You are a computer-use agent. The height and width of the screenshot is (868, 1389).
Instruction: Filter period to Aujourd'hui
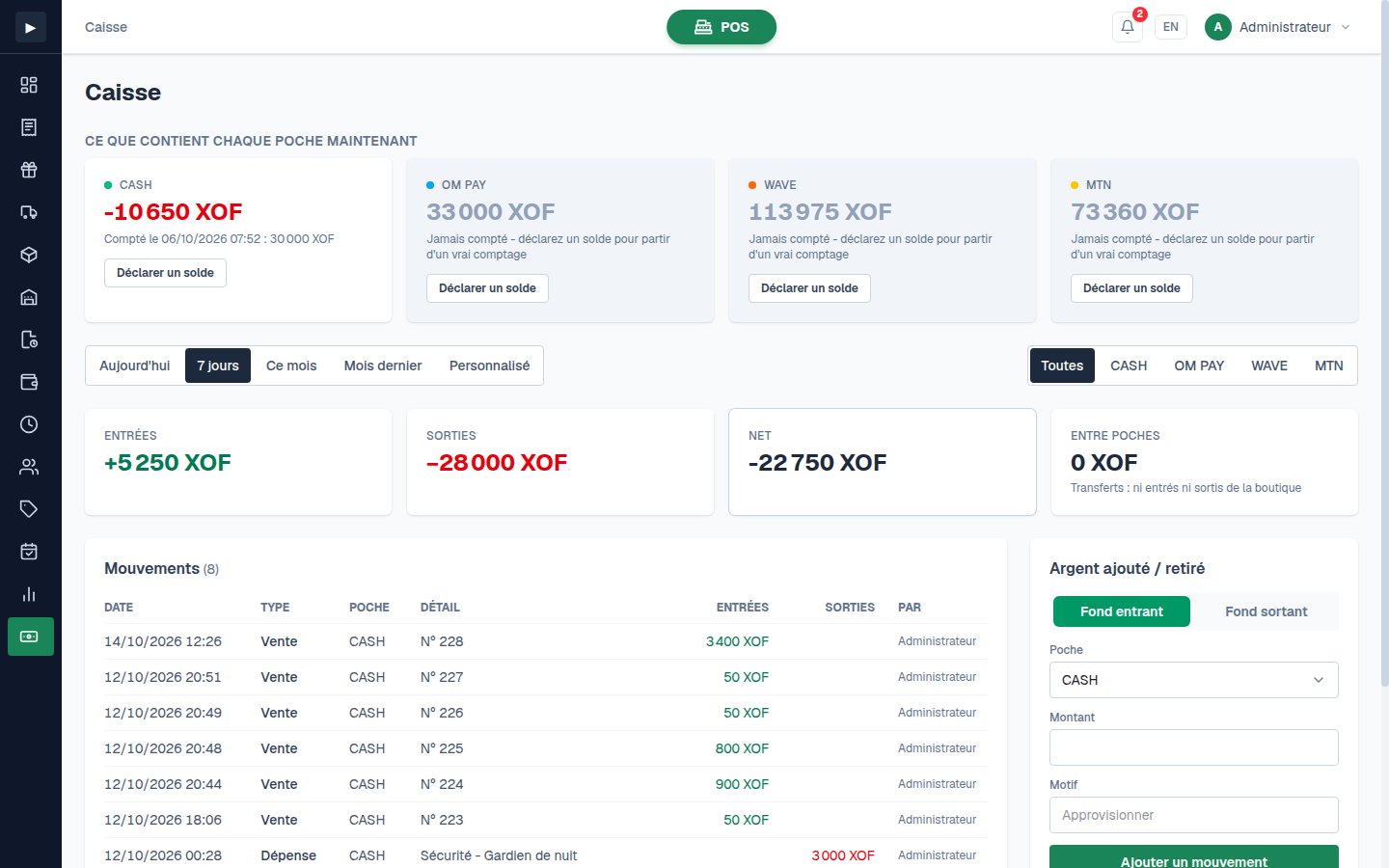(135, 366)
